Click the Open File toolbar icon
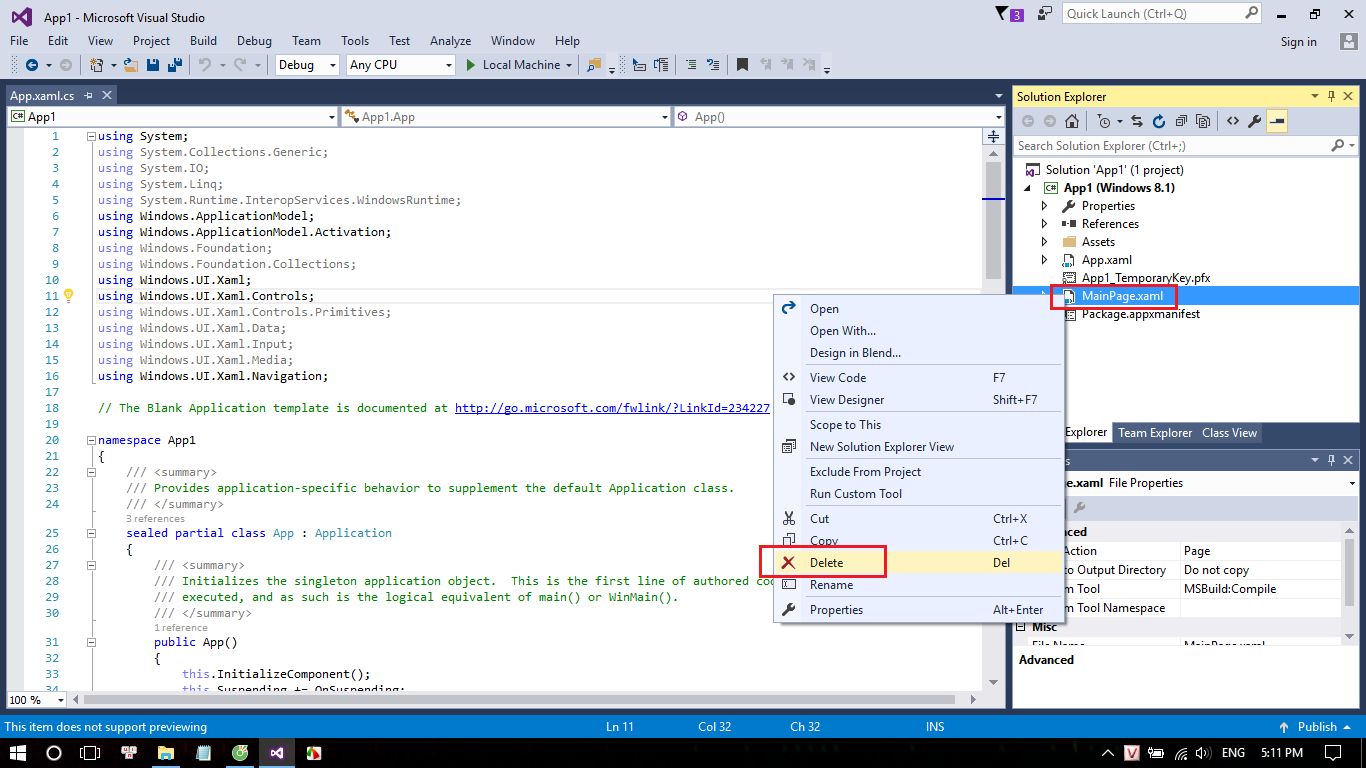The height and width of the screenshot is (768, 1366). [x=131, y=65]
